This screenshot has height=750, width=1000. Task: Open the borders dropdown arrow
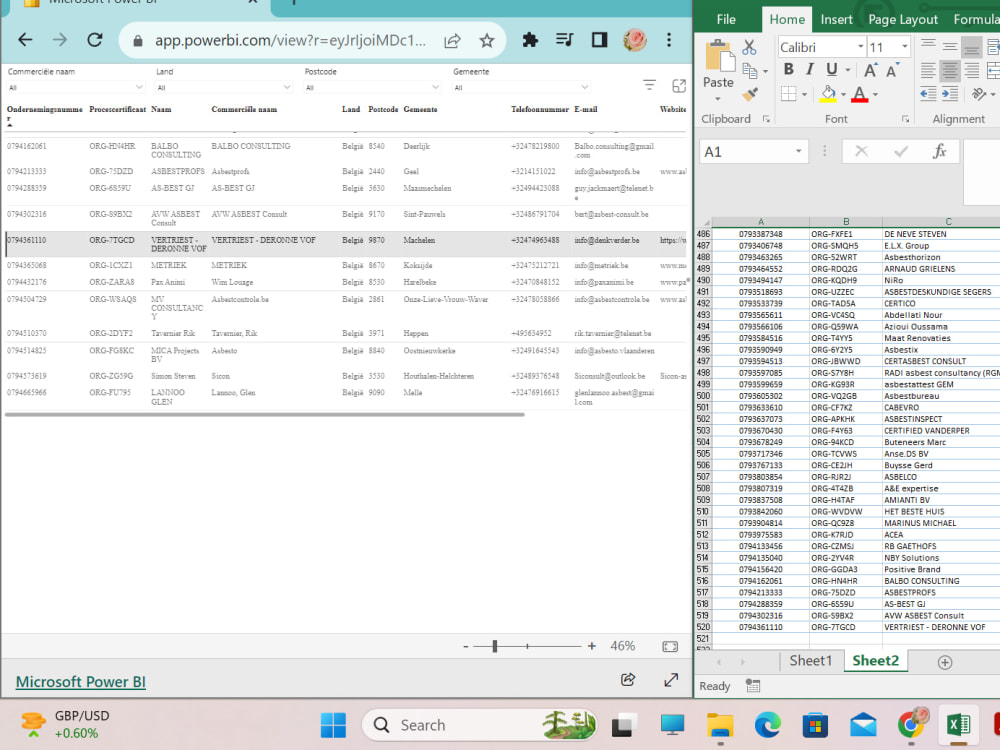804,95
